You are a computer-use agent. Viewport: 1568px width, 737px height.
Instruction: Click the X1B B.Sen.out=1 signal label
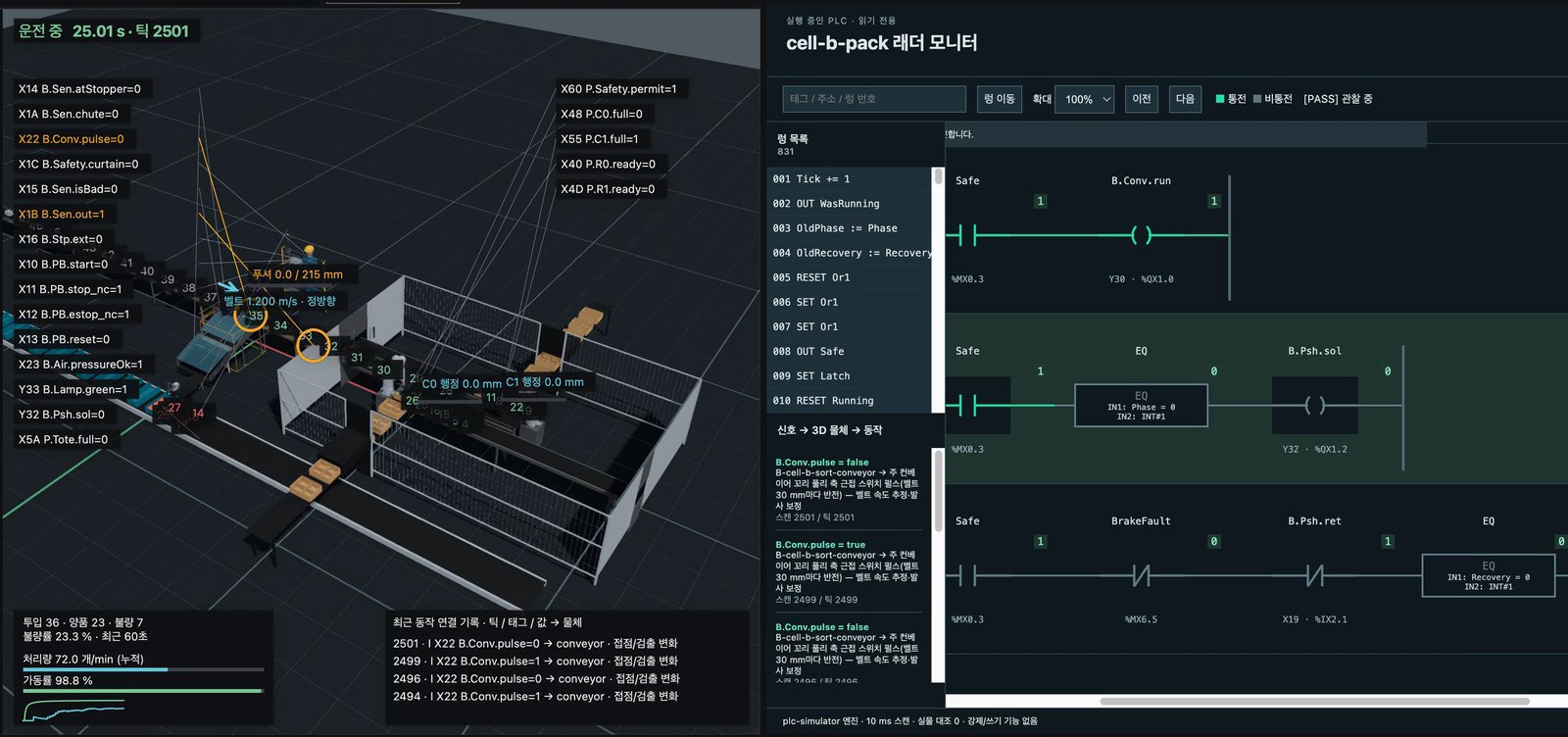coord(61,214)
